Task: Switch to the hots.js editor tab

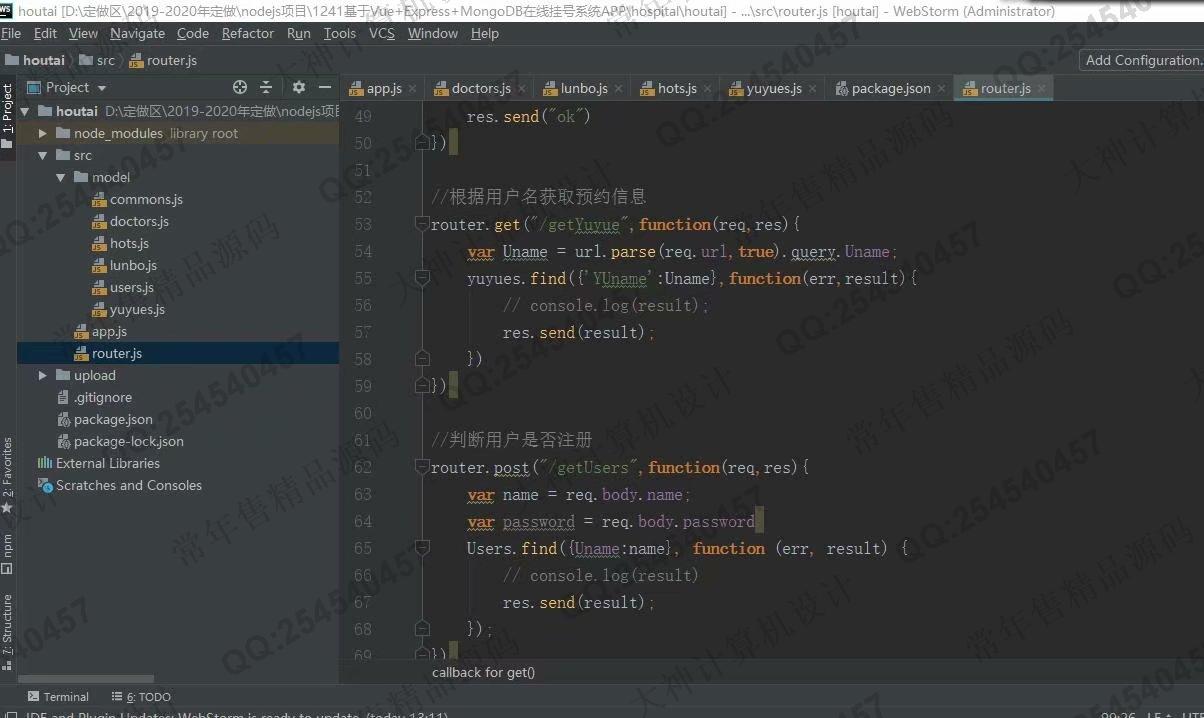Action: pyautogui.click(x=677, y=88)
